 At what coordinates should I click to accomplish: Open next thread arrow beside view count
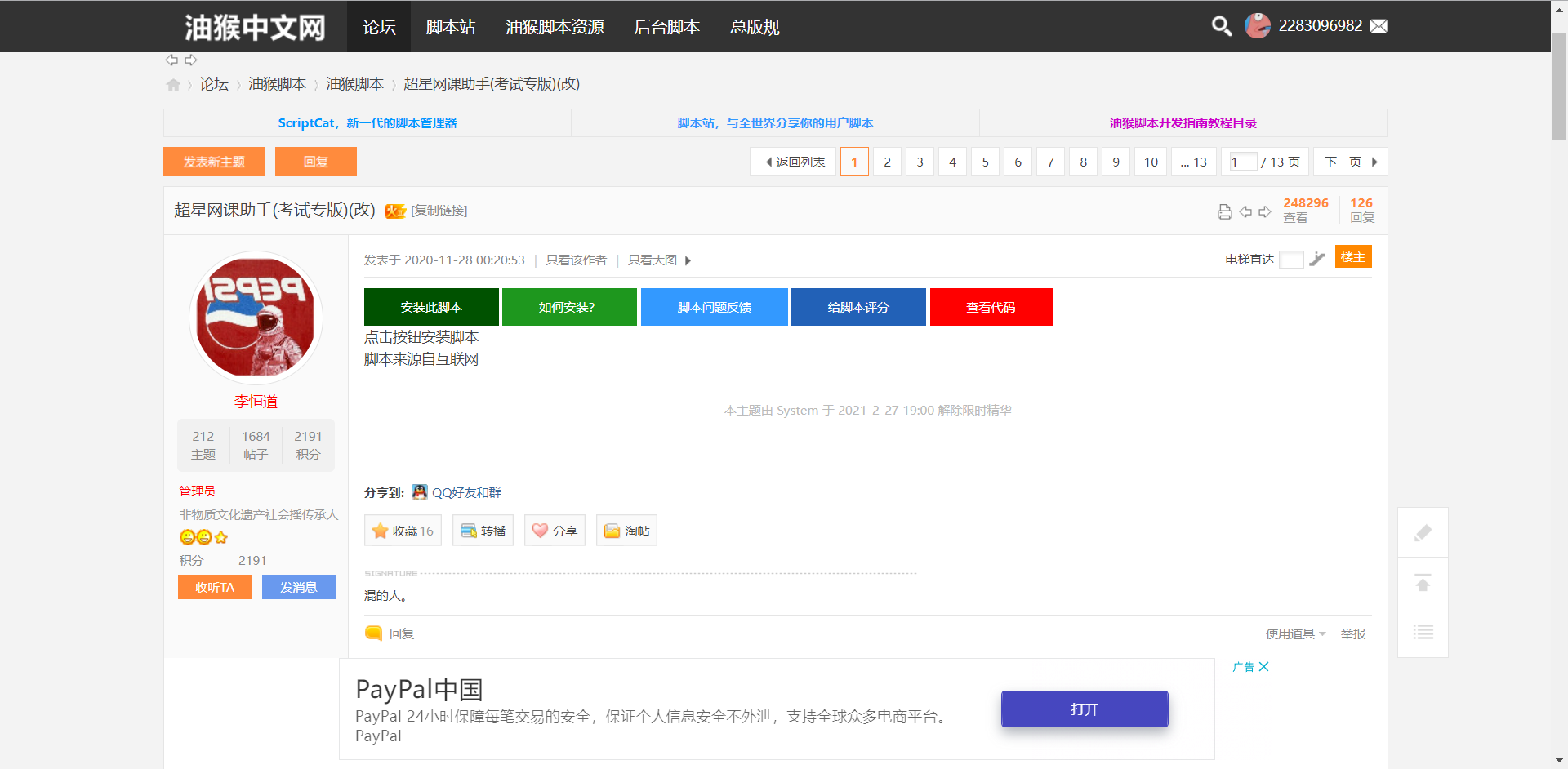tap(1264, 211)
